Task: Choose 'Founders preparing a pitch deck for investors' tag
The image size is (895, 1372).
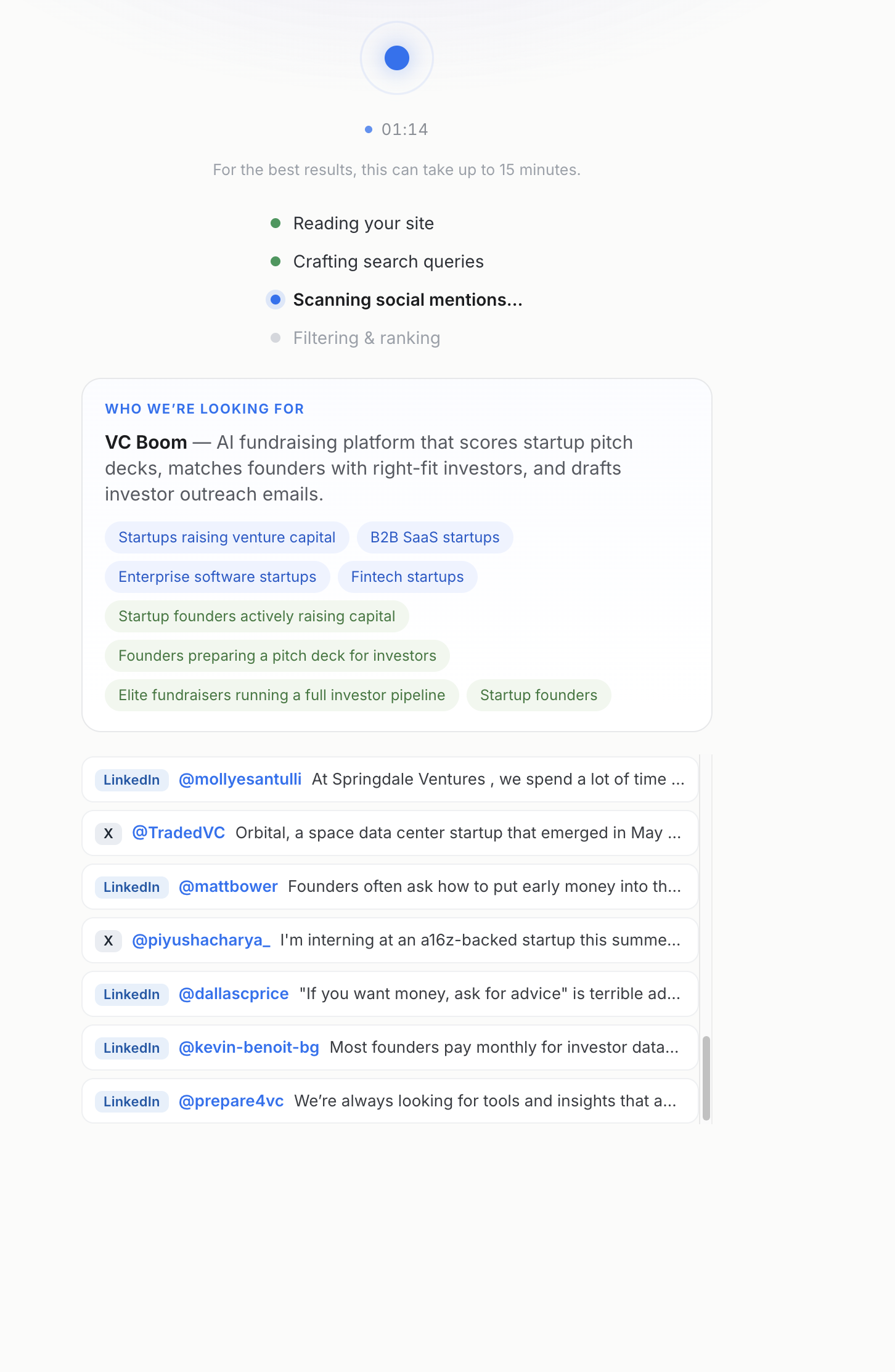Action: pos(277,656)
